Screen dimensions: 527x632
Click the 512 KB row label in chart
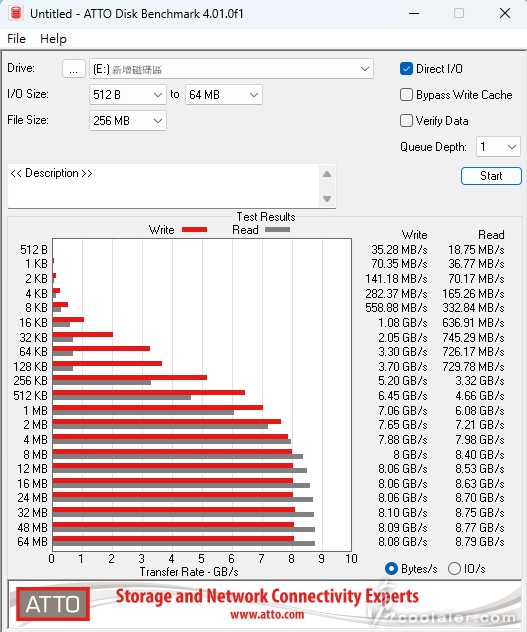[31, 395]
